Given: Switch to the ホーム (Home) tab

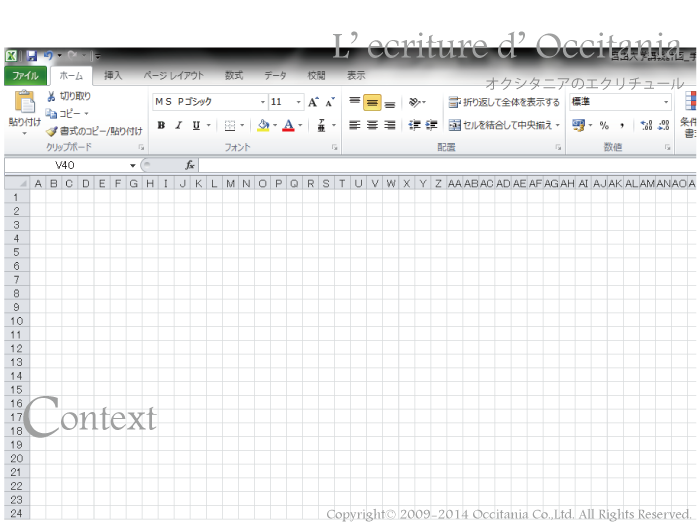Looking at the screenshot, I should click(71, 75).
